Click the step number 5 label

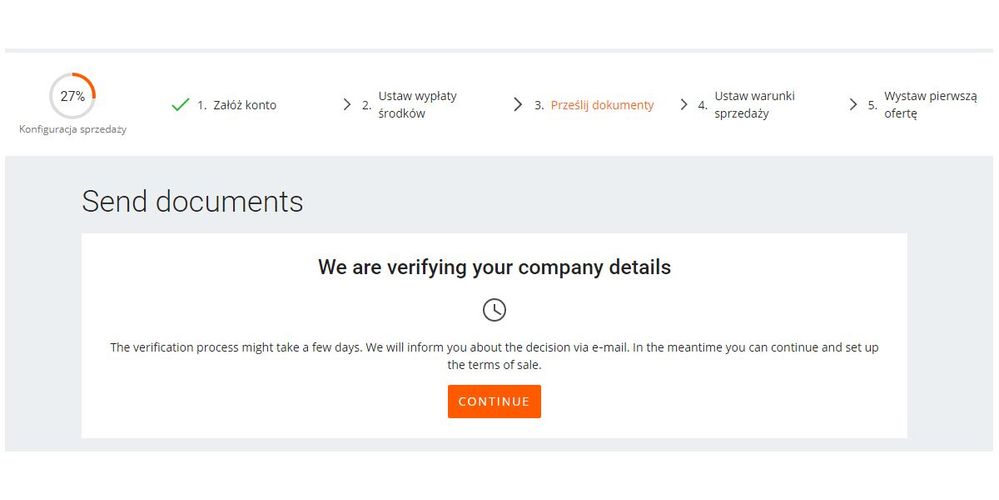click(x=872, y=105)
